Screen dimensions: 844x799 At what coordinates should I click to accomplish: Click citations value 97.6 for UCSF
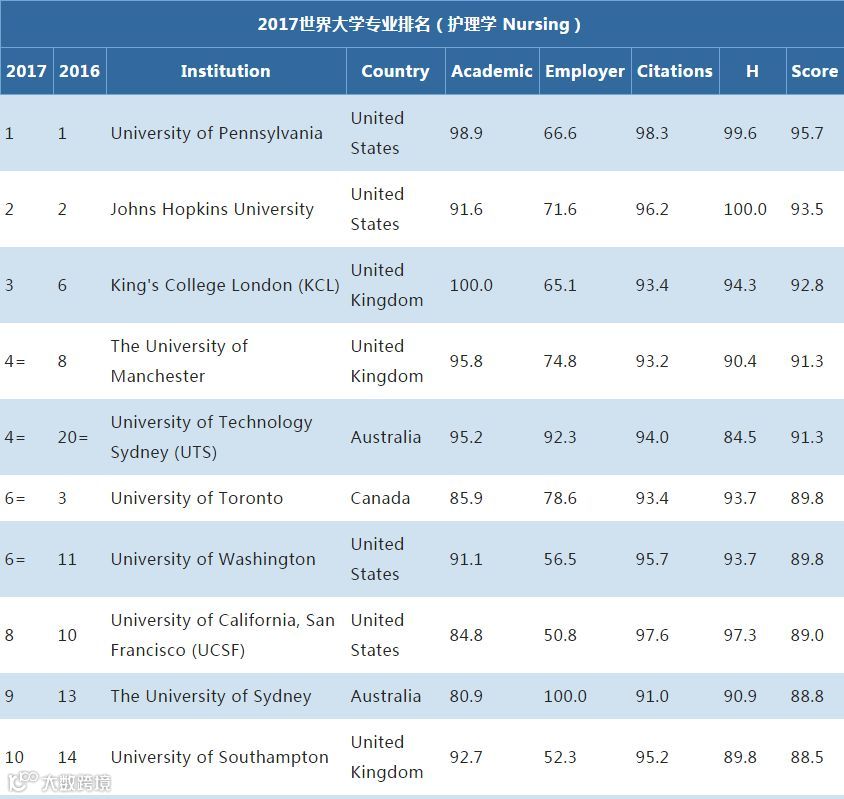pos(652,635)
